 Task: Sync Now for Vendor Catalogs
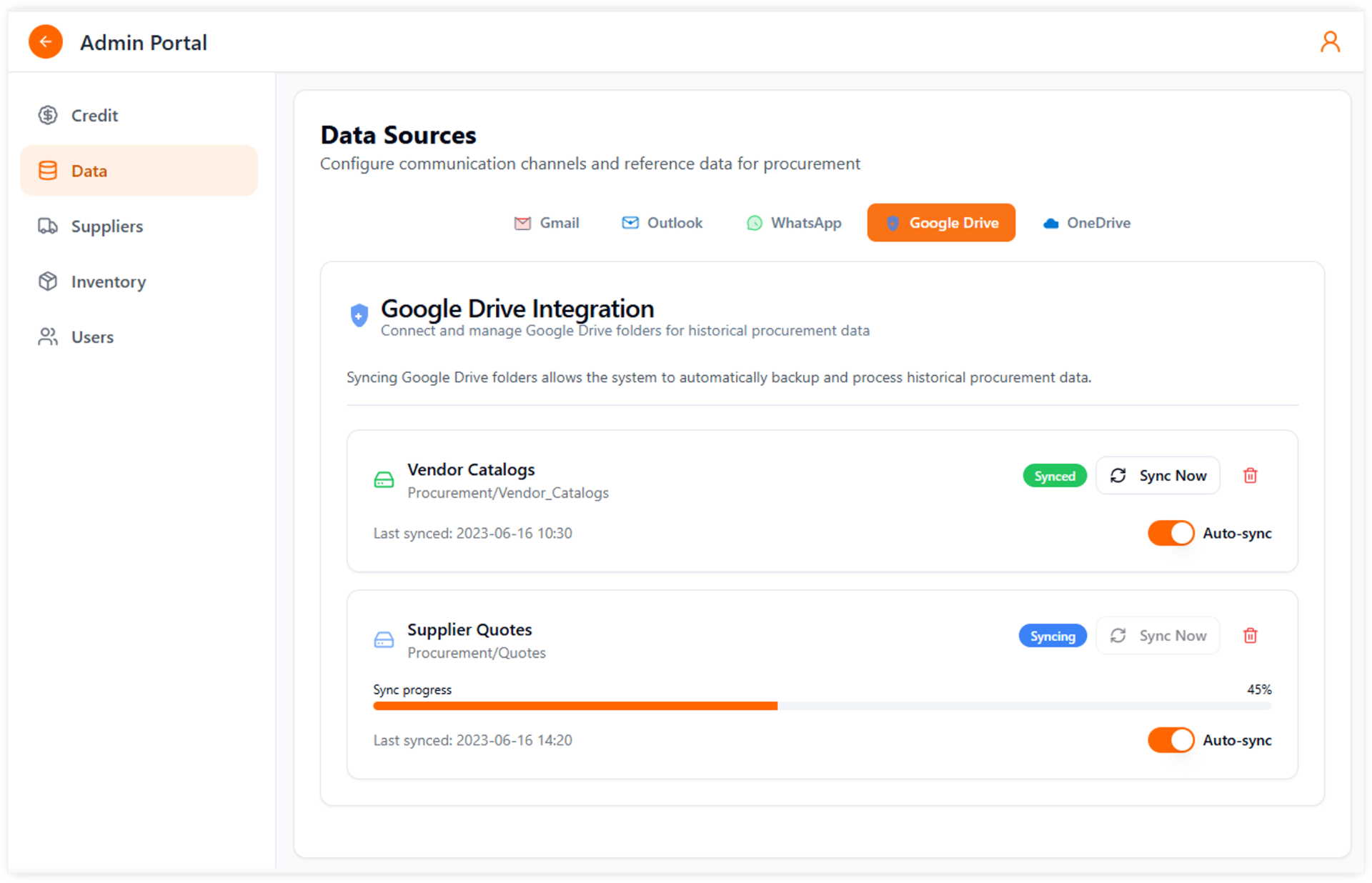point(1158,476)
